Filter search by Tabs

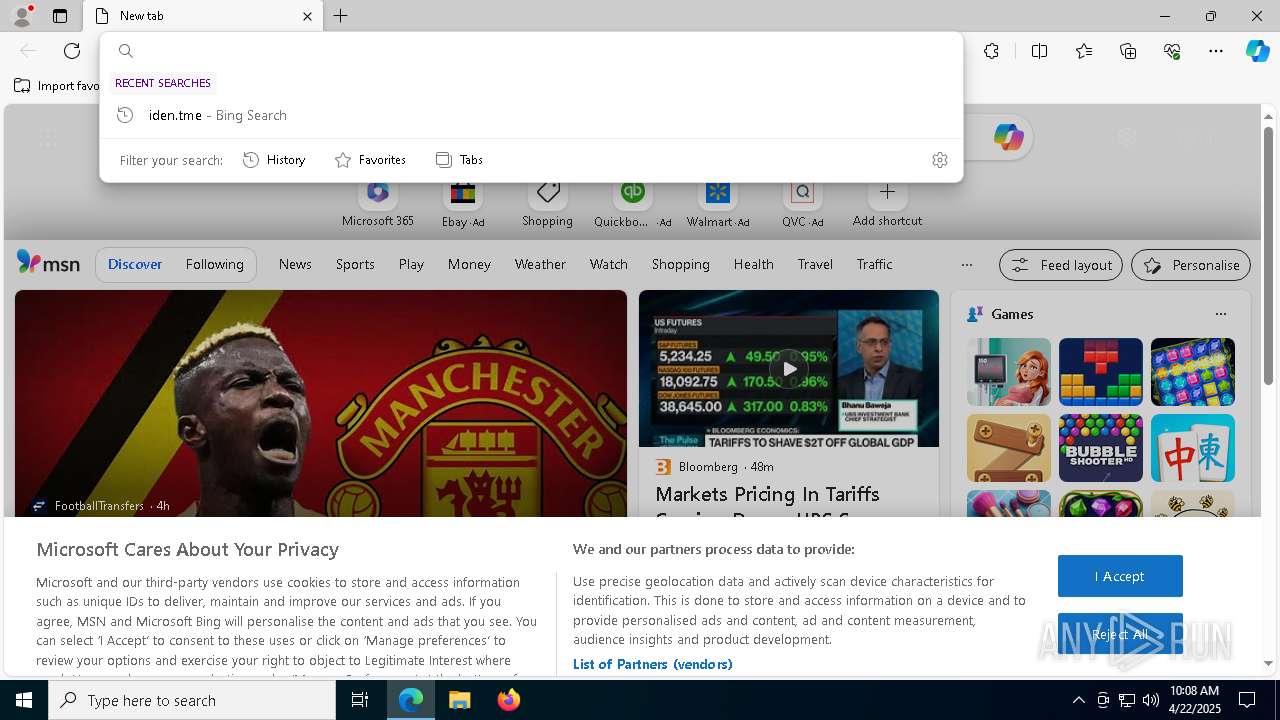[x=459, y=160]
